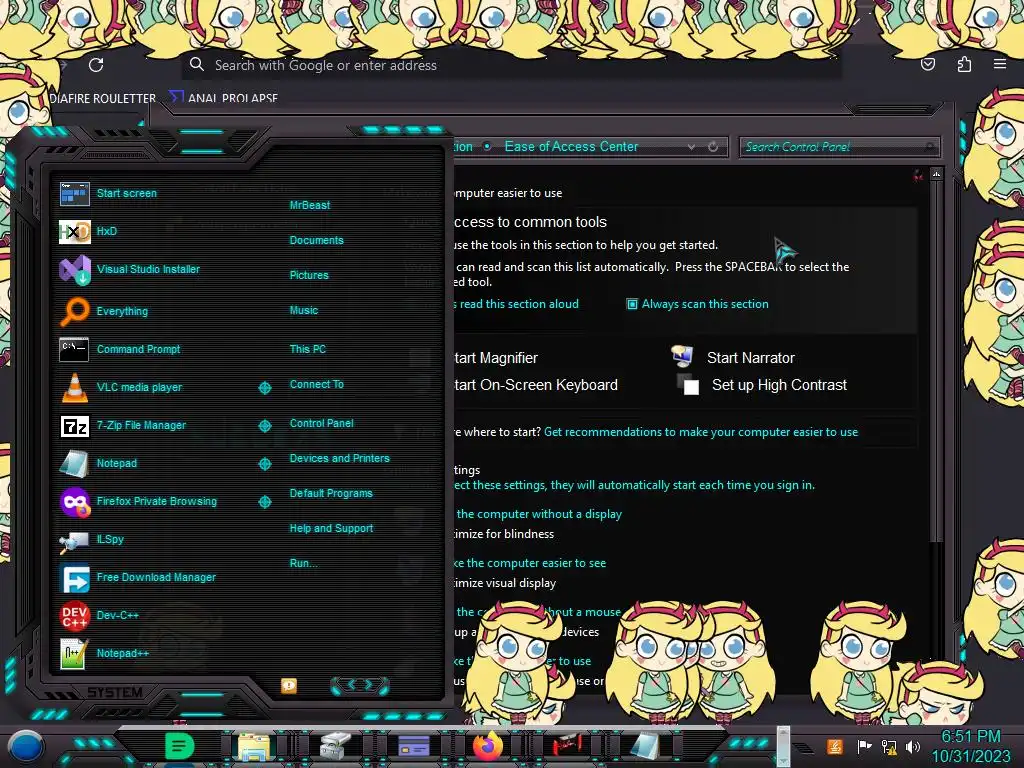Open Default Programs entry
This screenshot has height=768, width=1024.
pos(330,494)
